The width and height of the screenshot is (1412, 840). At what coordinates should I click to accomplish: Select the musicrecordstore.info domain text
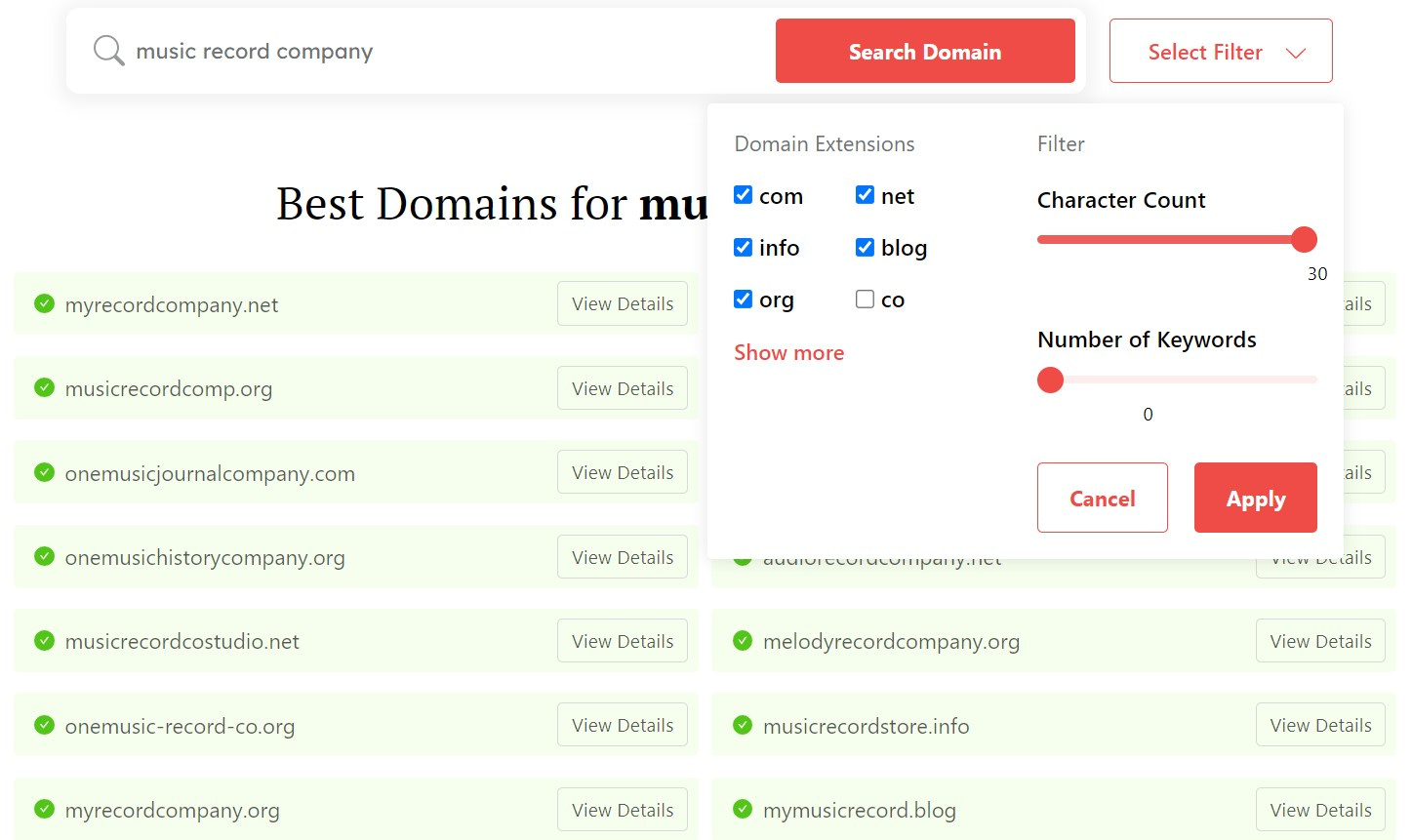(867, 726)
